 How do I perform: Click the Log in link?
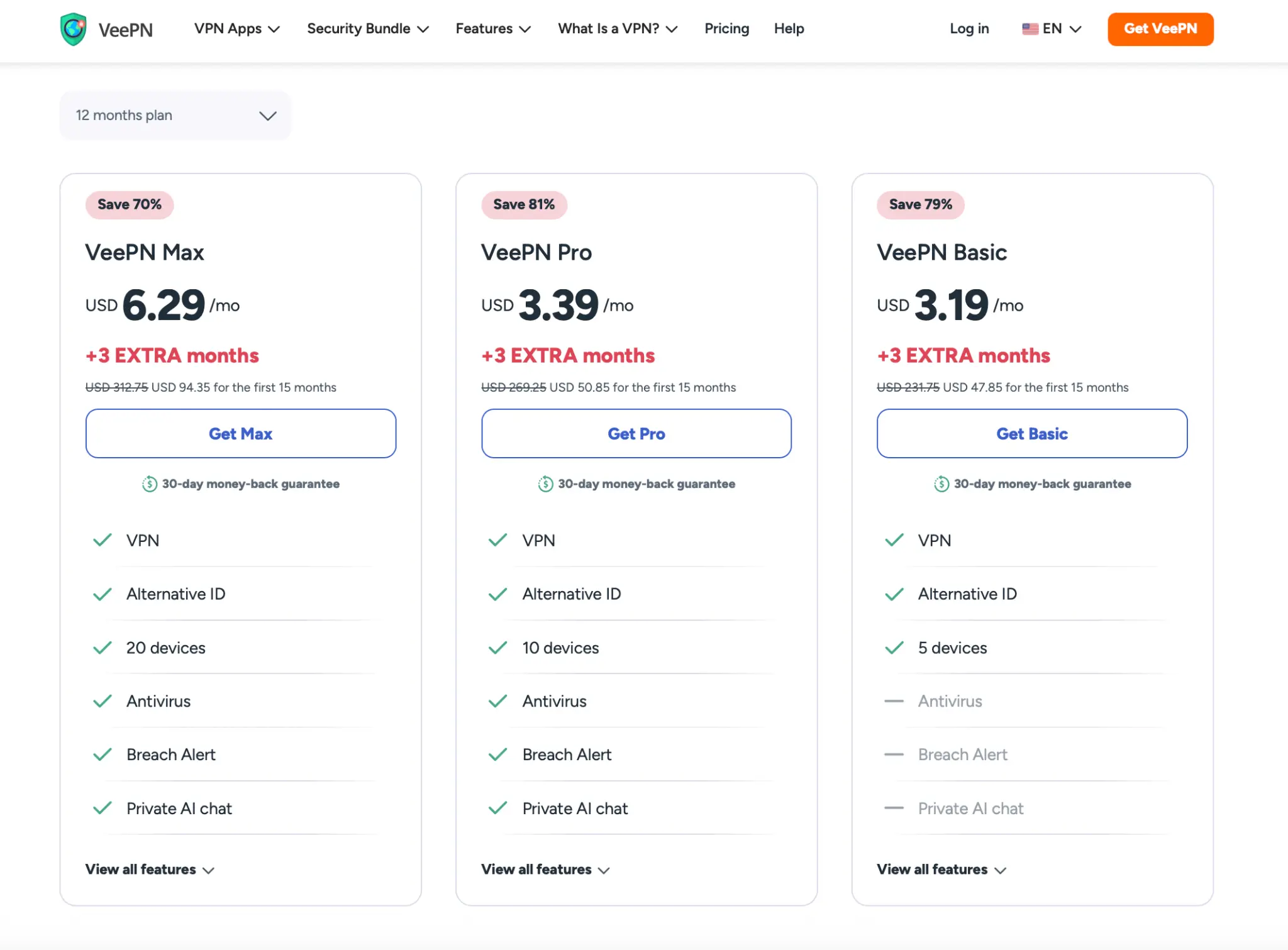969,29
